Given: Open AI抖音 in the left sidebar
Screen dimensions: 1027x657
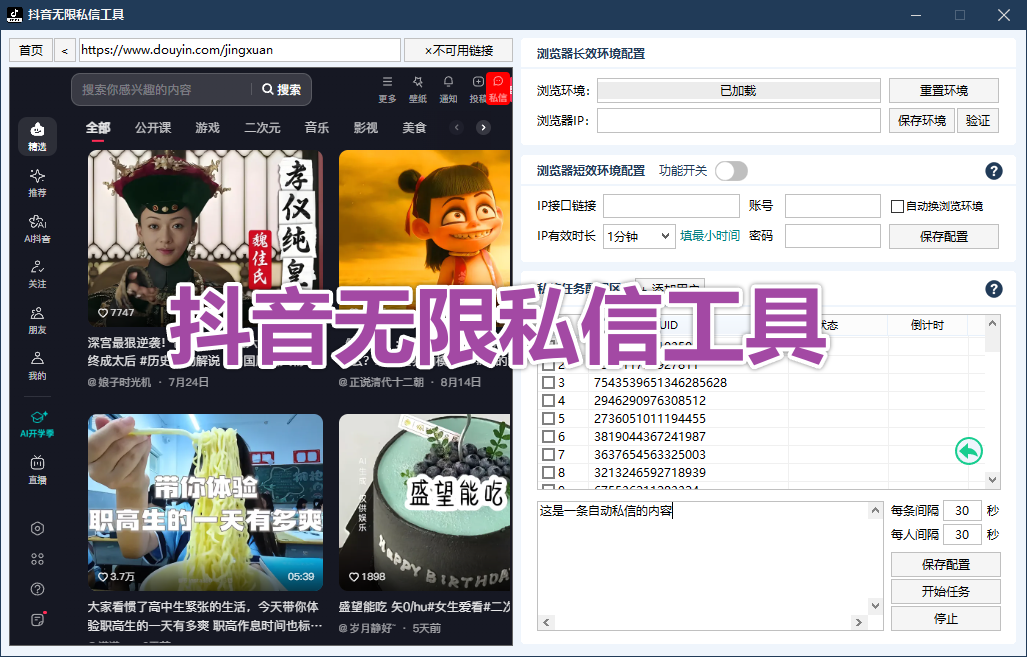Looking at the screenshot, I should [37, 228].
